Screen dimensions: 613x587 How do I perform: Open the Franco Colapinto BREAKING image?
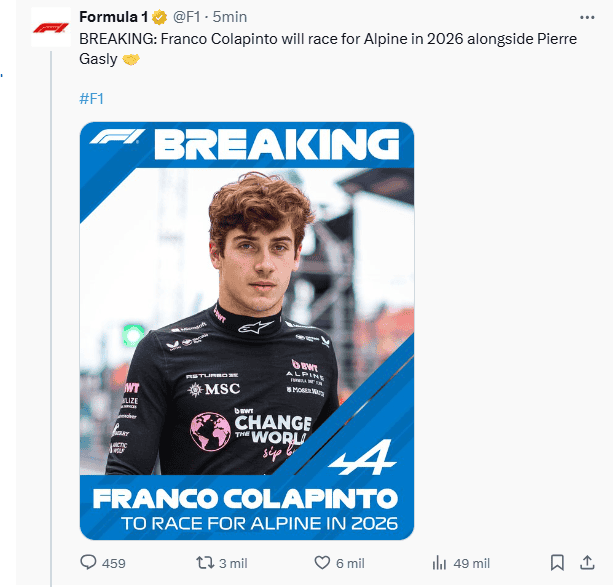tap(246, 330)
